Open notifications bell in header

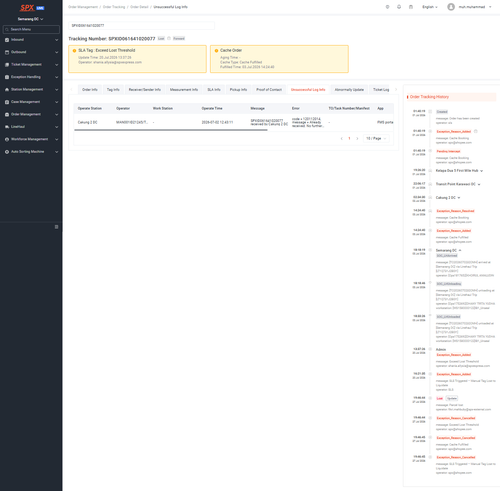[x=399, y=7]
